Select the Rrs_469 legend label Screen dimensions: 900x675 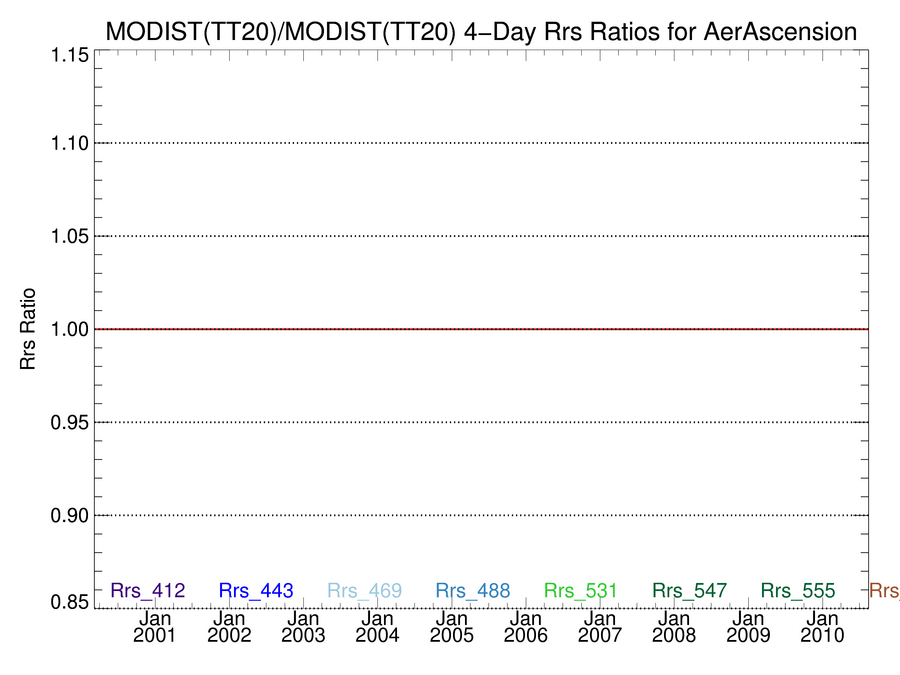364,590
